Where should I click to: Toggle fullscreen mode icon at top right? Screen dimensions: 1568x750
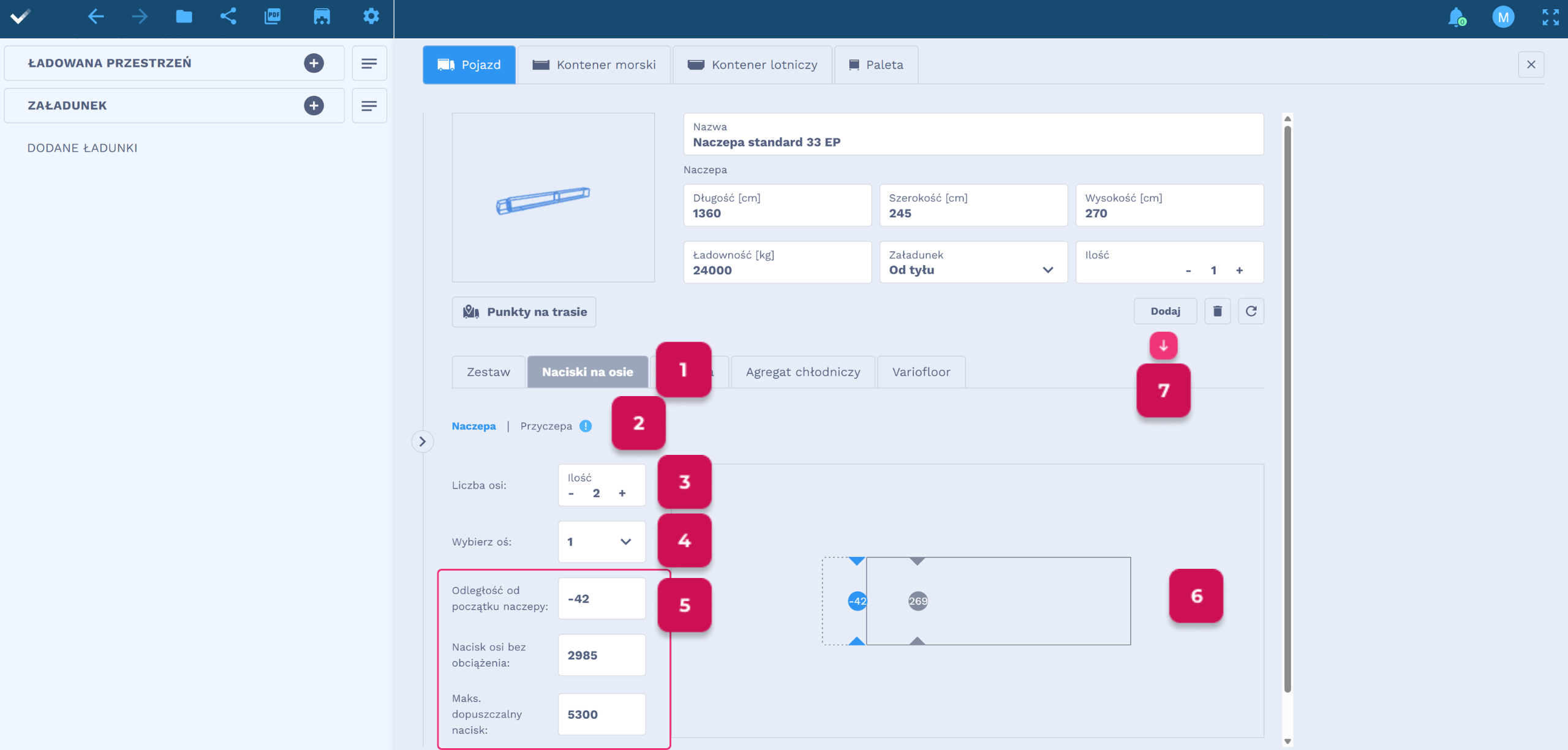click(1550, 17)
